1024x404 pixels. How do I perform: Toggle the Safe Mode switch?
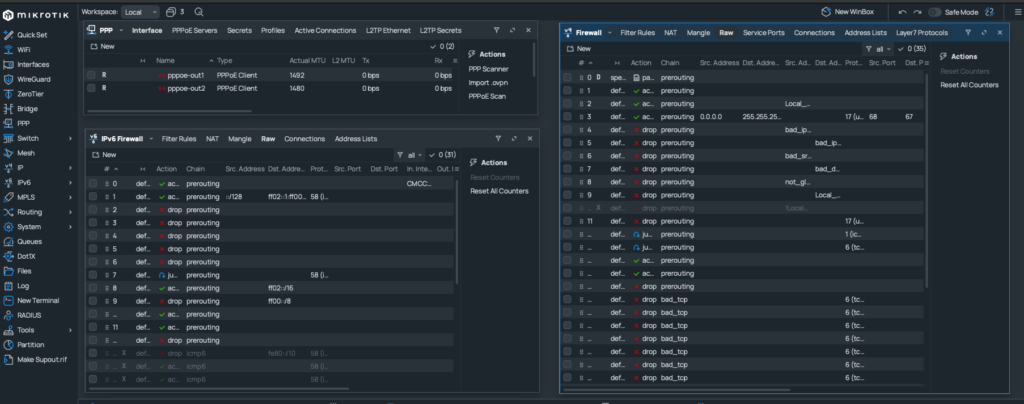coord(935,12)
